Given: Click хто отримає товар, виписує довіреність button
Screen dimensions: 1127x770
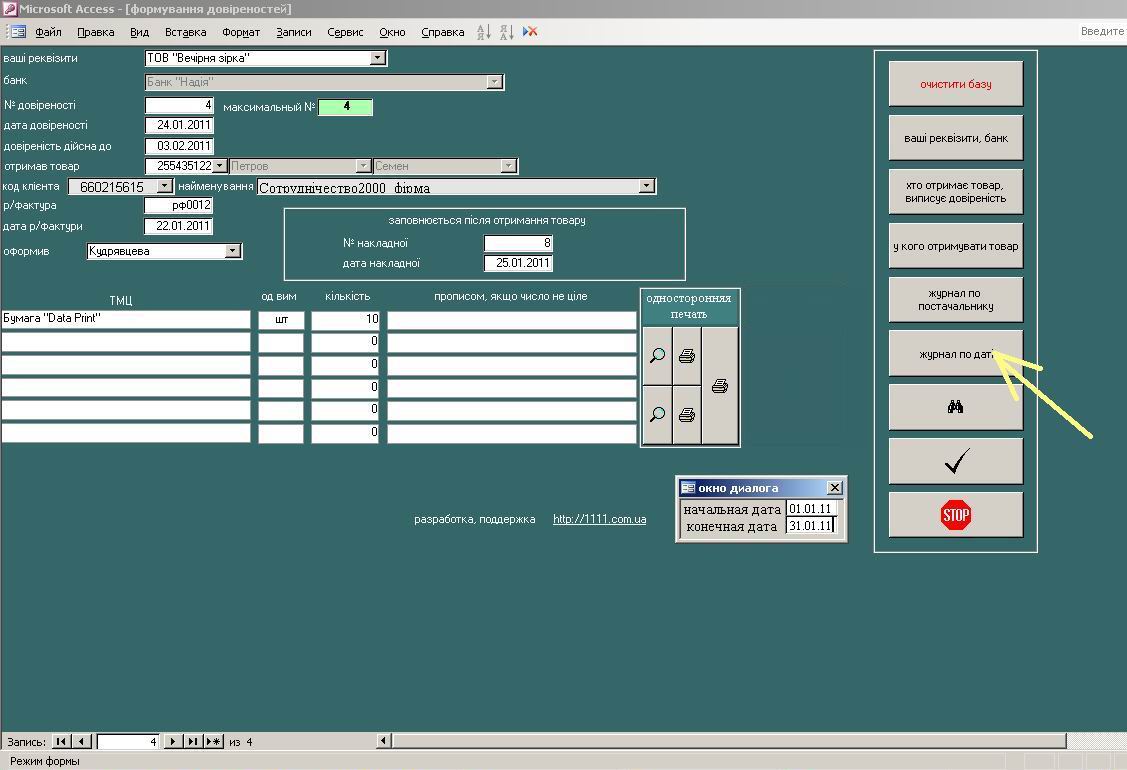Looking at the screenshot, I should pyautogui.click(x=955, y=192).
